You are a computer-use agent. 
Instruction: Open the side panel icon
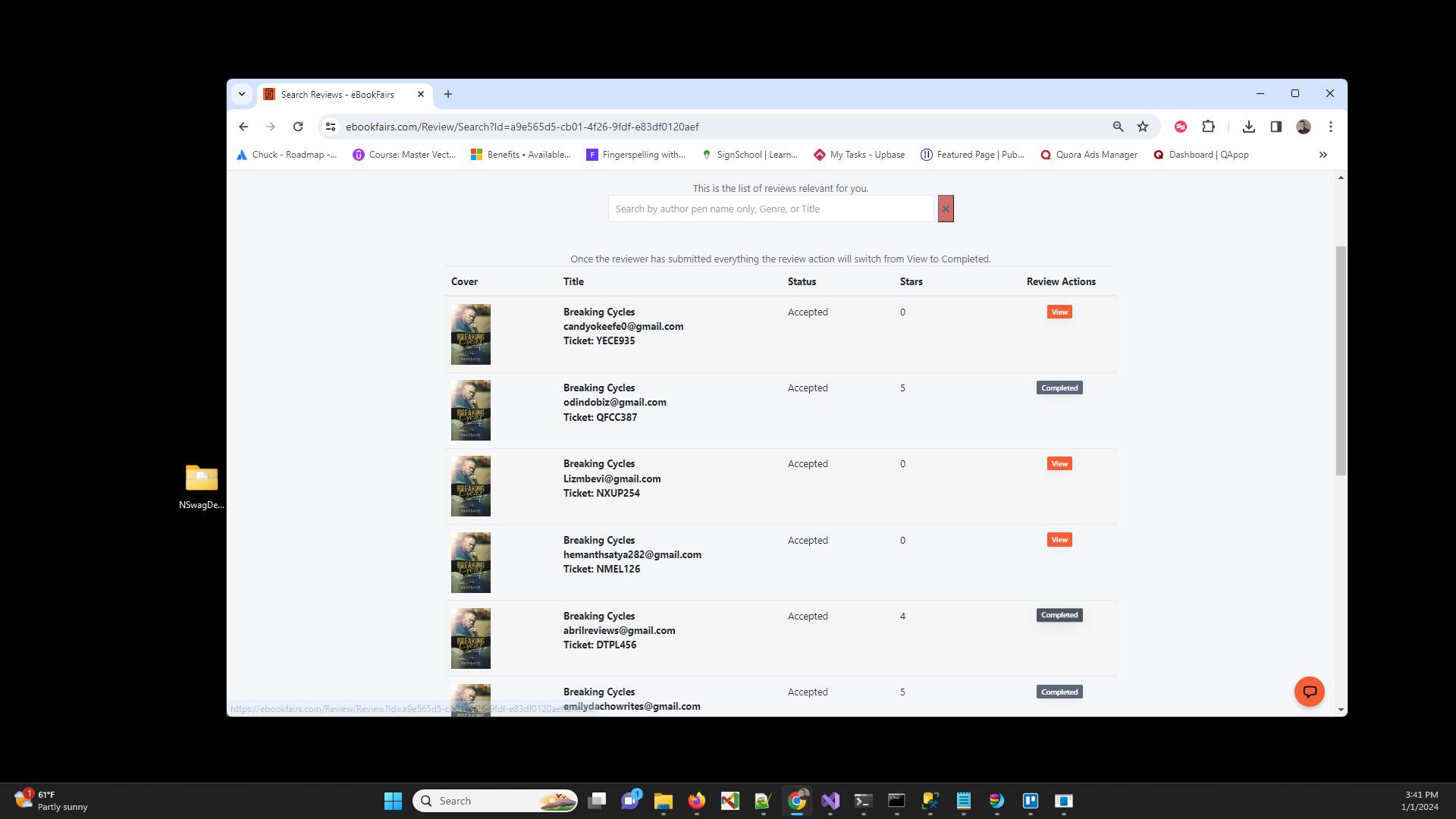(1276, 127)
